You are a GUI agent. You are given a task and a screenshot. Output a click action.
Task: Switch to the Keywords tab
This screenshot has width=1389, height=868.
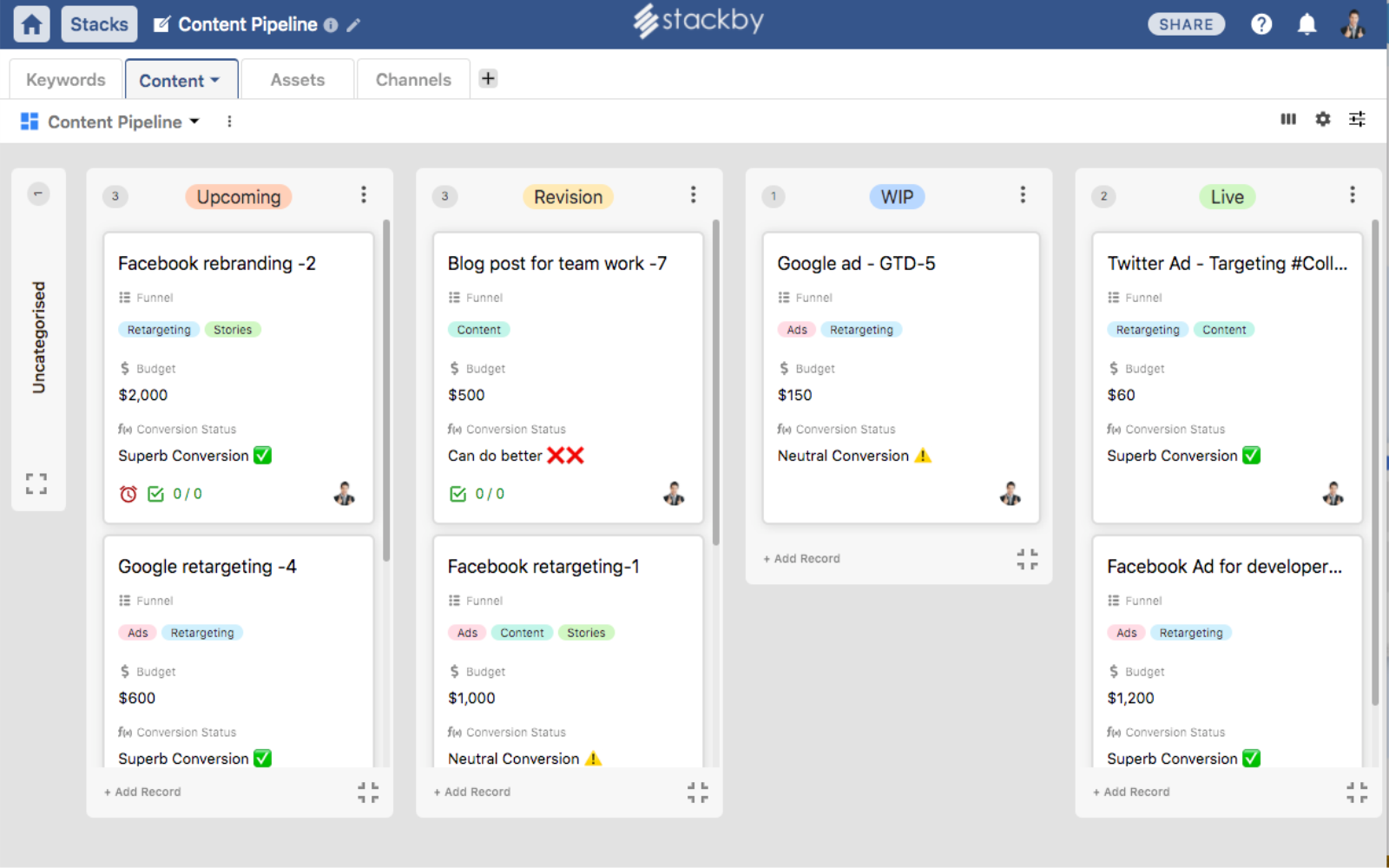tap(65, 79)
